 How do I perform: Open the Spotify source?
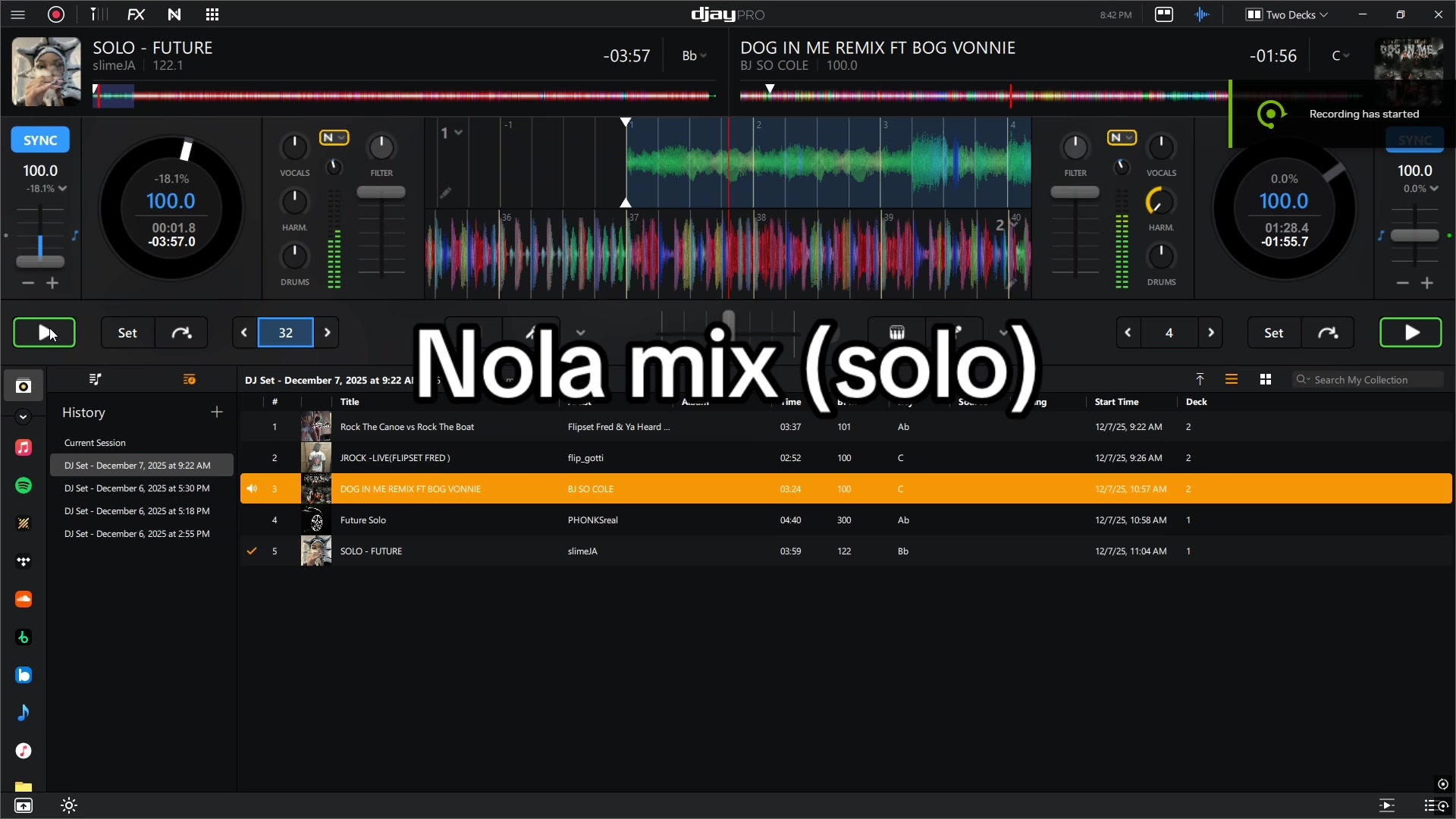24,485
